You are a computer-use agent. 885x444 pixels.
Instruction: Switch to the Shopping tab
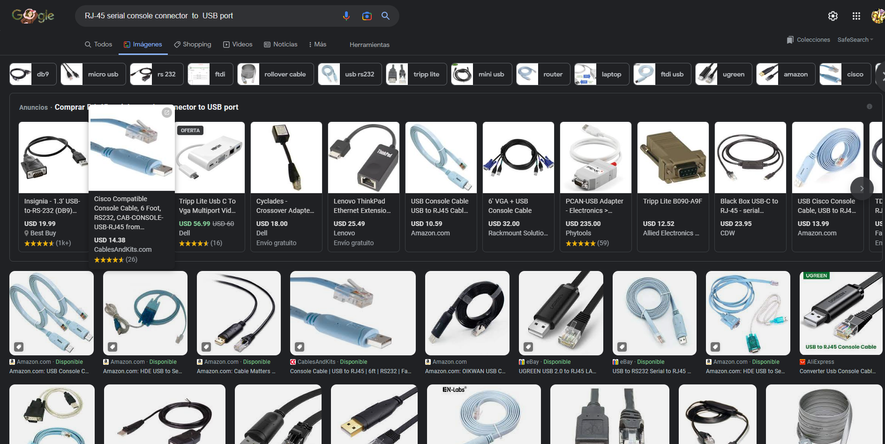(192, 44)
